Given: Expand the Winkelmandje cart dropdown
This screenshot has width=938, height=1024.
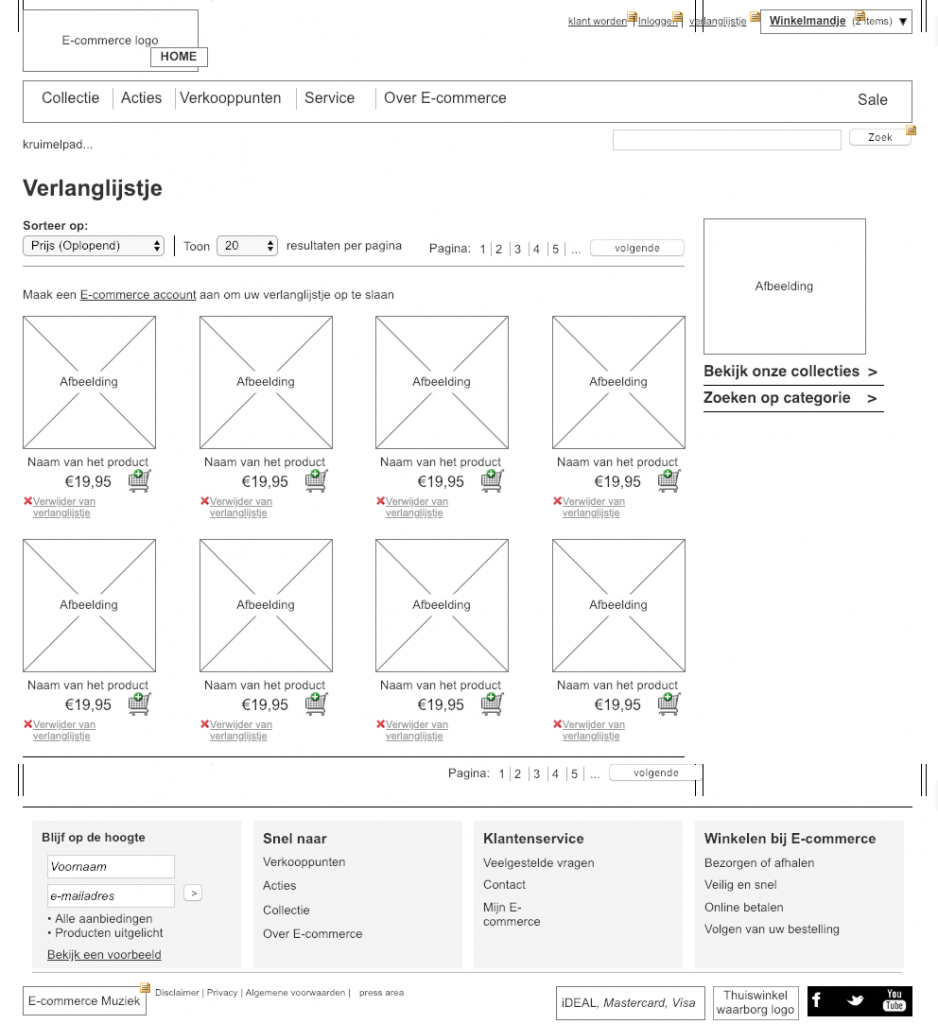Looking at the screenshot, I should [903, 22].
